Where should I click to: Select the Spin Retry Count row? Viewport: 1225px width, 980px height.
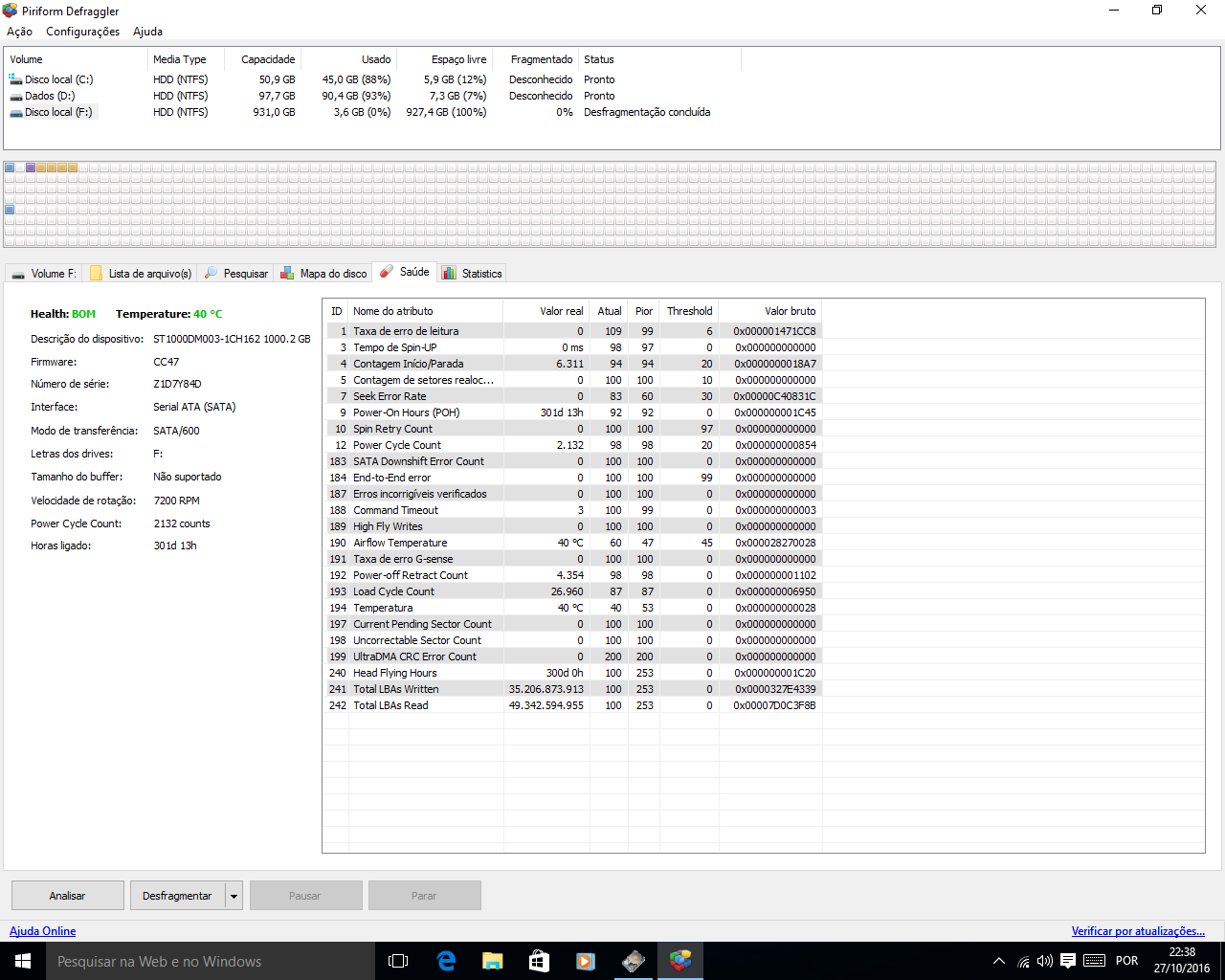(572, 429)
